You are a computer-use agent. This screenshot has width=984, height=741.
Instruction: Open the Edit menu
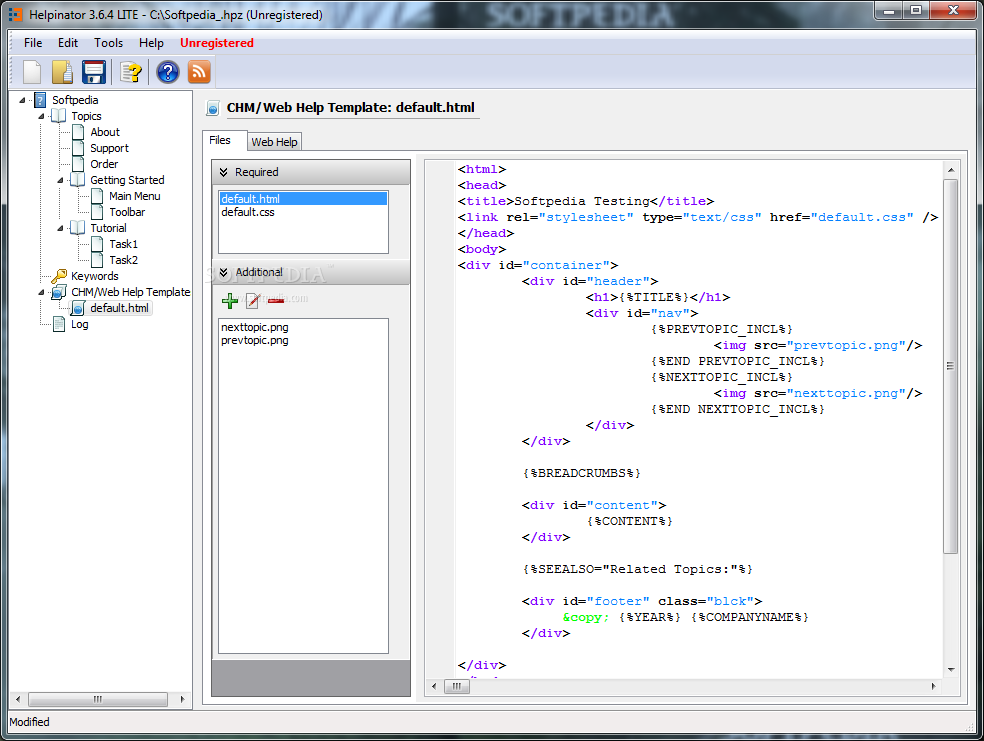pos(68,43)
